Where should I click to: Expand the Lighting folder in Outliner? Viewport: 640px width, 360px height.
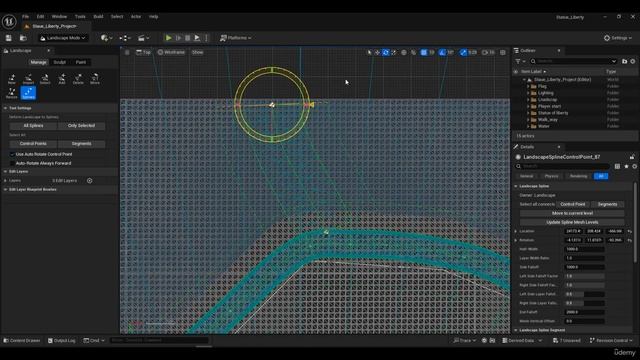click(x=528, y=93)
